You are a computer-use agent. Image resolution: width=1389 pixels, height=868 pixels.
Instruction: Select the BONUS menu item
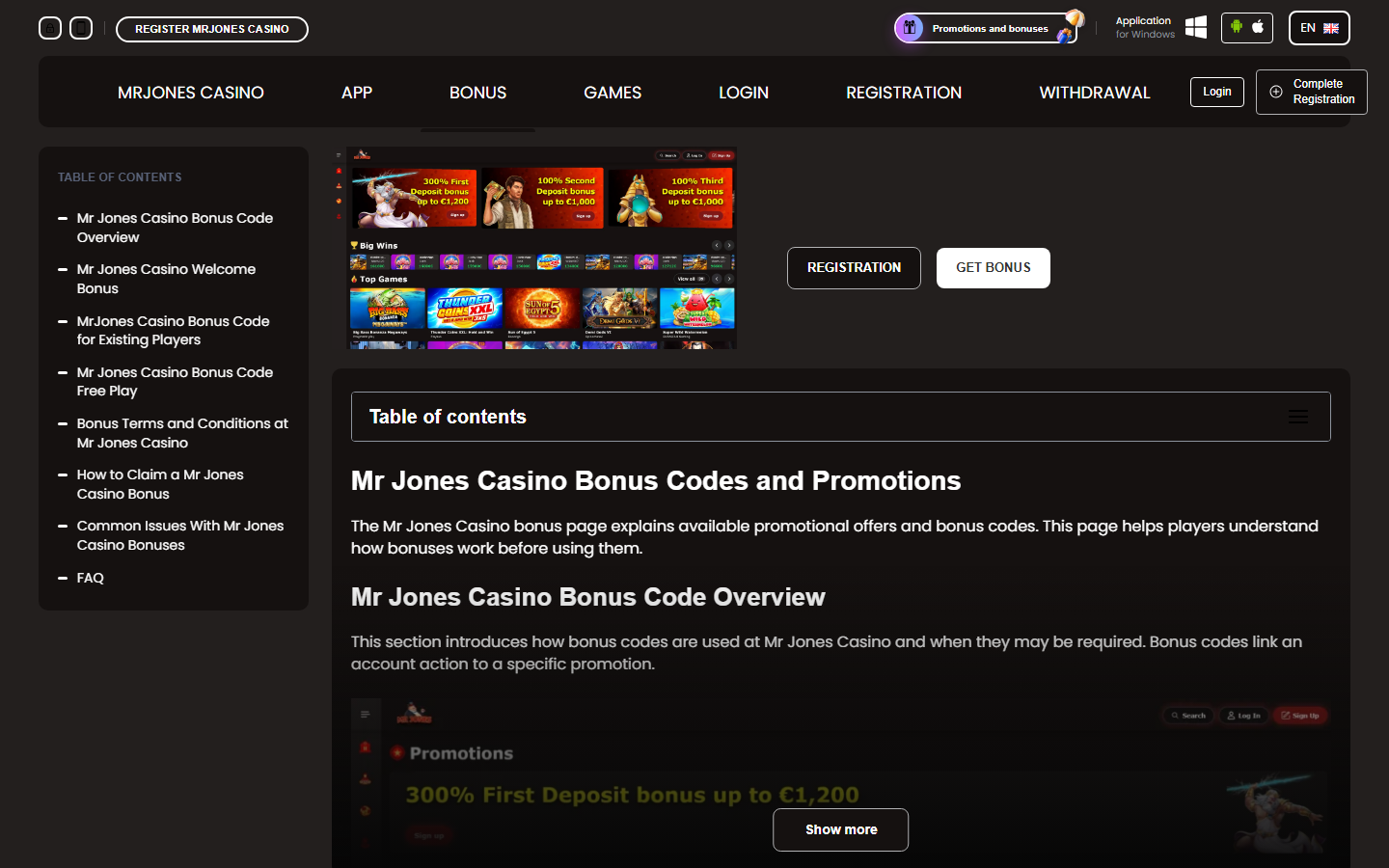coord(477,93)
